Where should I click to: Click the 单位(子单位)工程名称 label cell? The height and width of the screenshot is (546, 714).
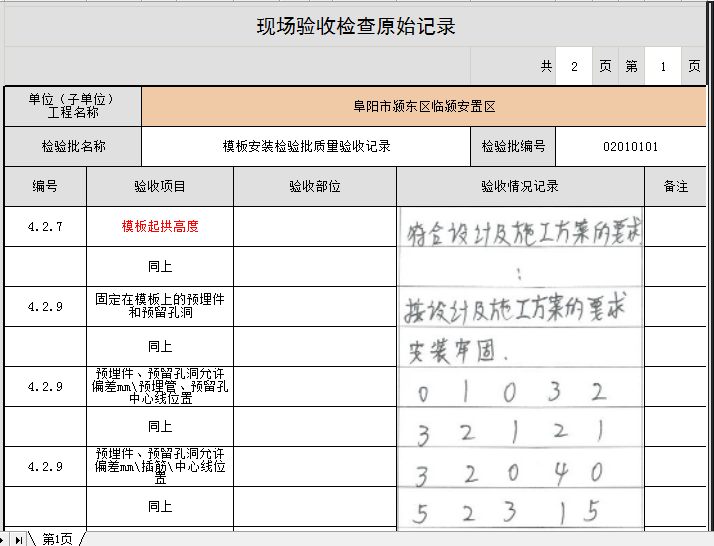73,106
